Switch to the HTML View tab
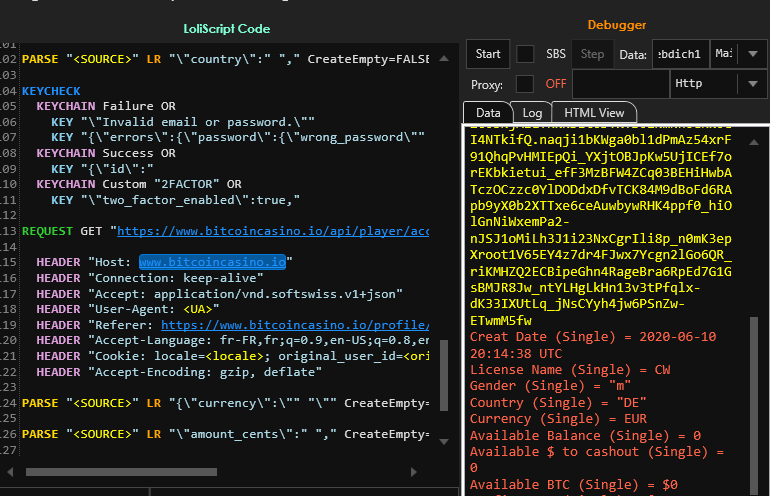The width and height of the screenshot is (770, 496). pos(594,113)
